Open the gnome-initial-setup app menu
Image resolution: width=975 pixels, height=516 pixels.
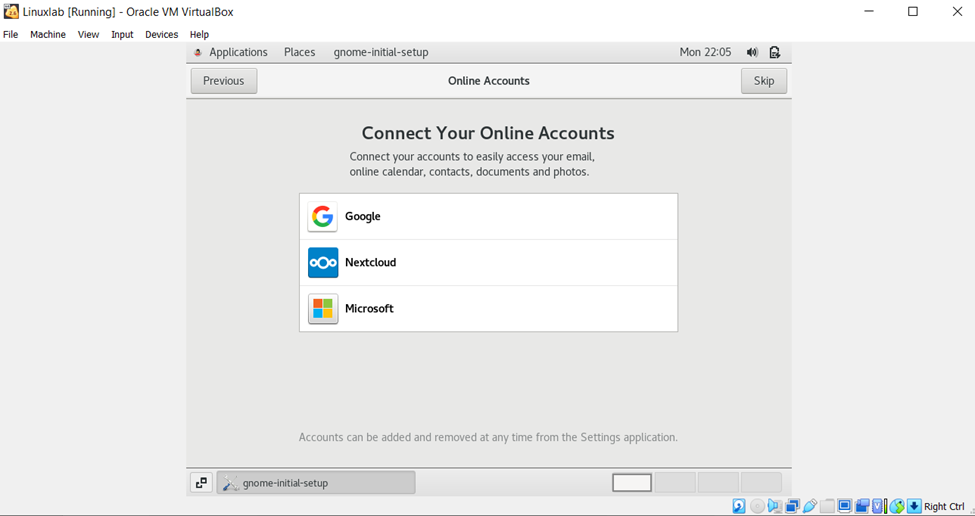[x=381, y=52]
